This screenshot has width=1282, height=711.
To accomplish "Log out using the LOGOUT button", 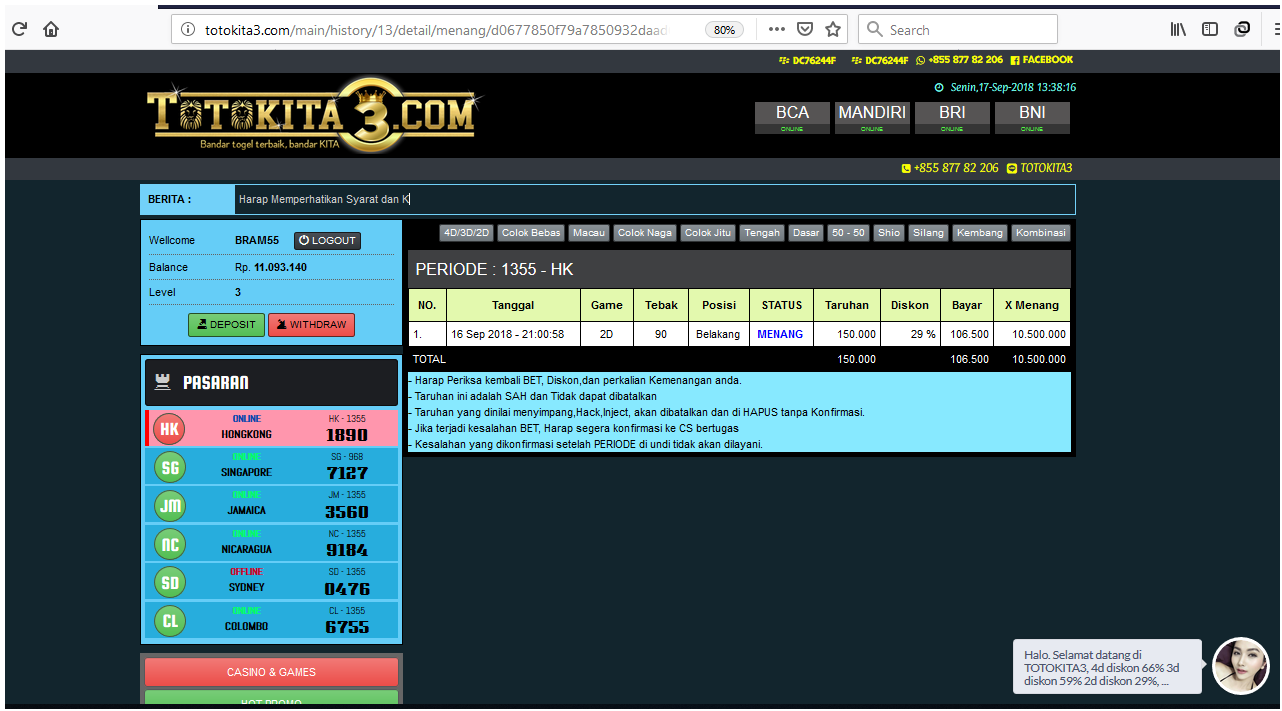I will [327, 241].
